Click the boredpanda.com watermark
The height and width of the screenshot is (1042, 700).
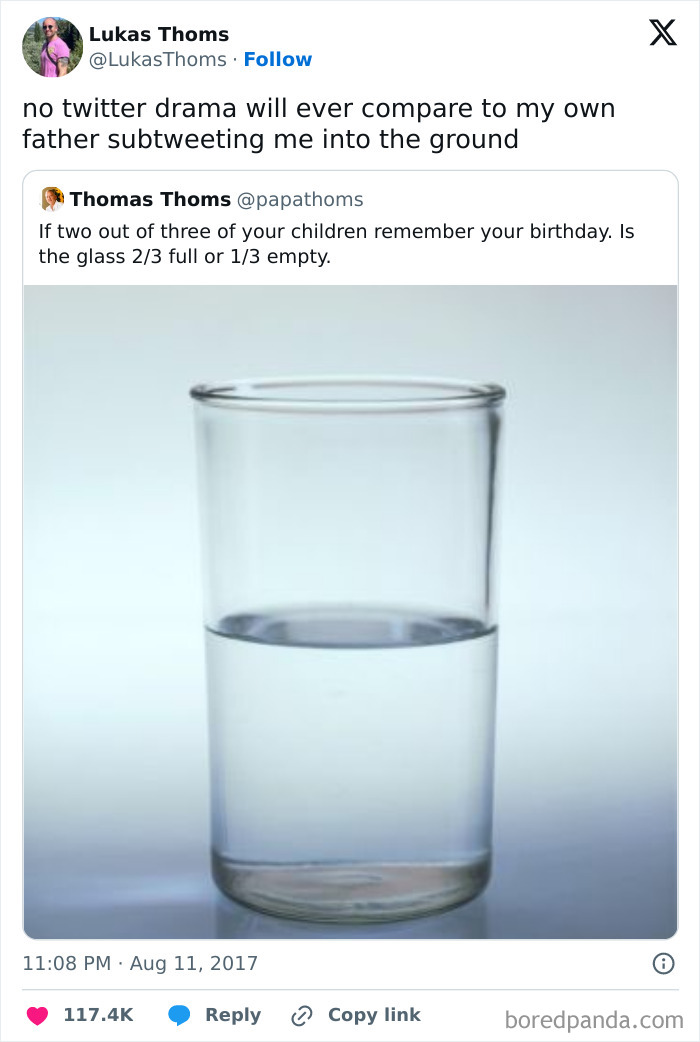pos(594,1020)
